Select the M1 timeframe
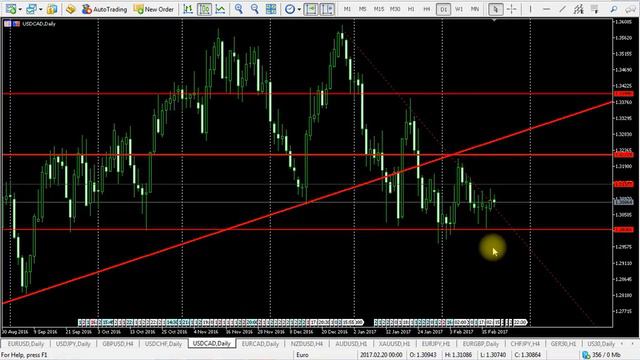Screen dimensions: 640x360 coord(347,9)
